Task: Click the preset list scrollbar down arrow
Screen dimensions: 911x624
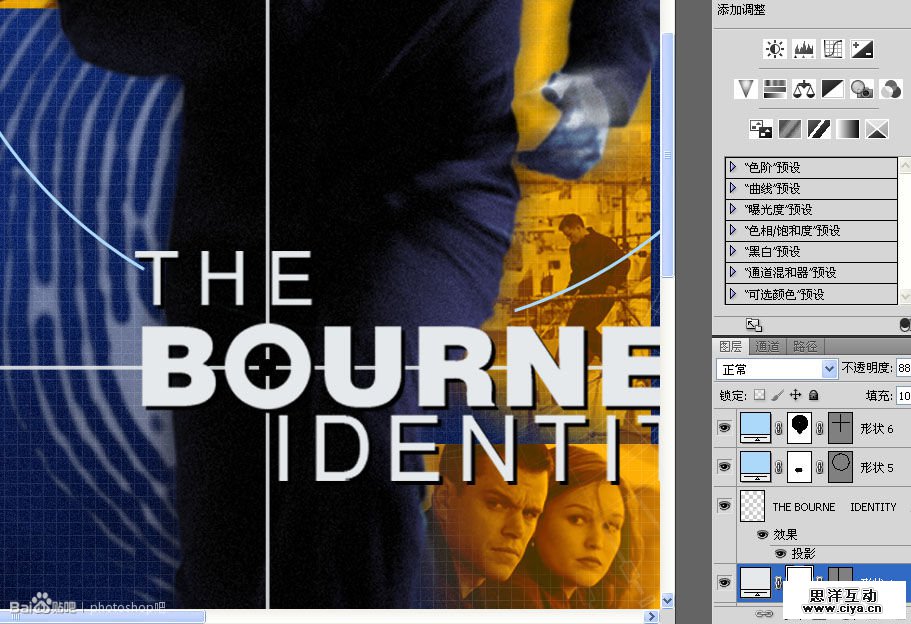Action: [905, 296]
